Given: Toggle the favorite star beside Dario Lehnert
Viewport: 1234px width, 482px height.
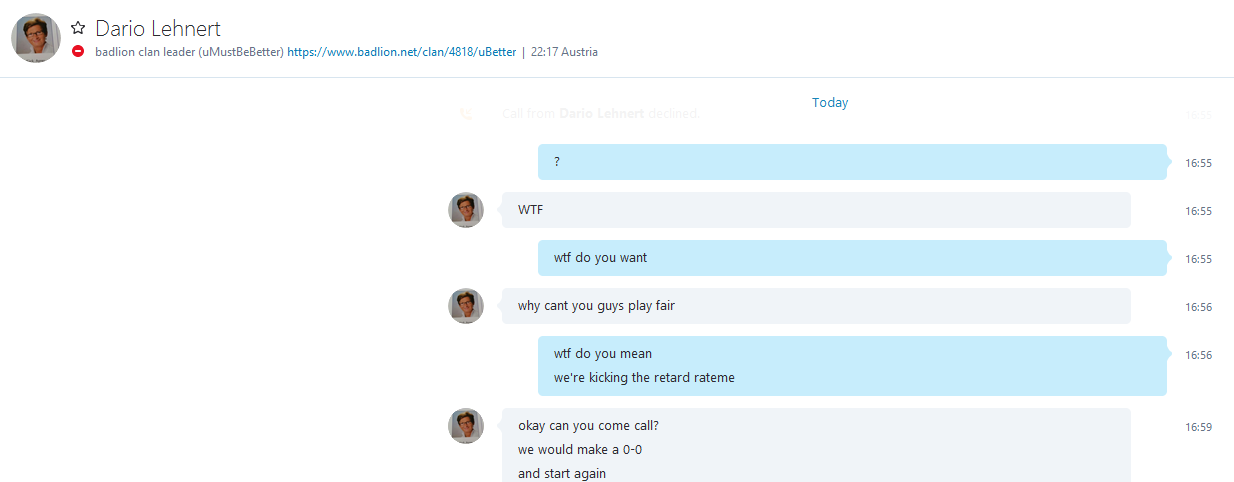Looking at the screenshot, I should pyautogui.click(x=78, y=29).
